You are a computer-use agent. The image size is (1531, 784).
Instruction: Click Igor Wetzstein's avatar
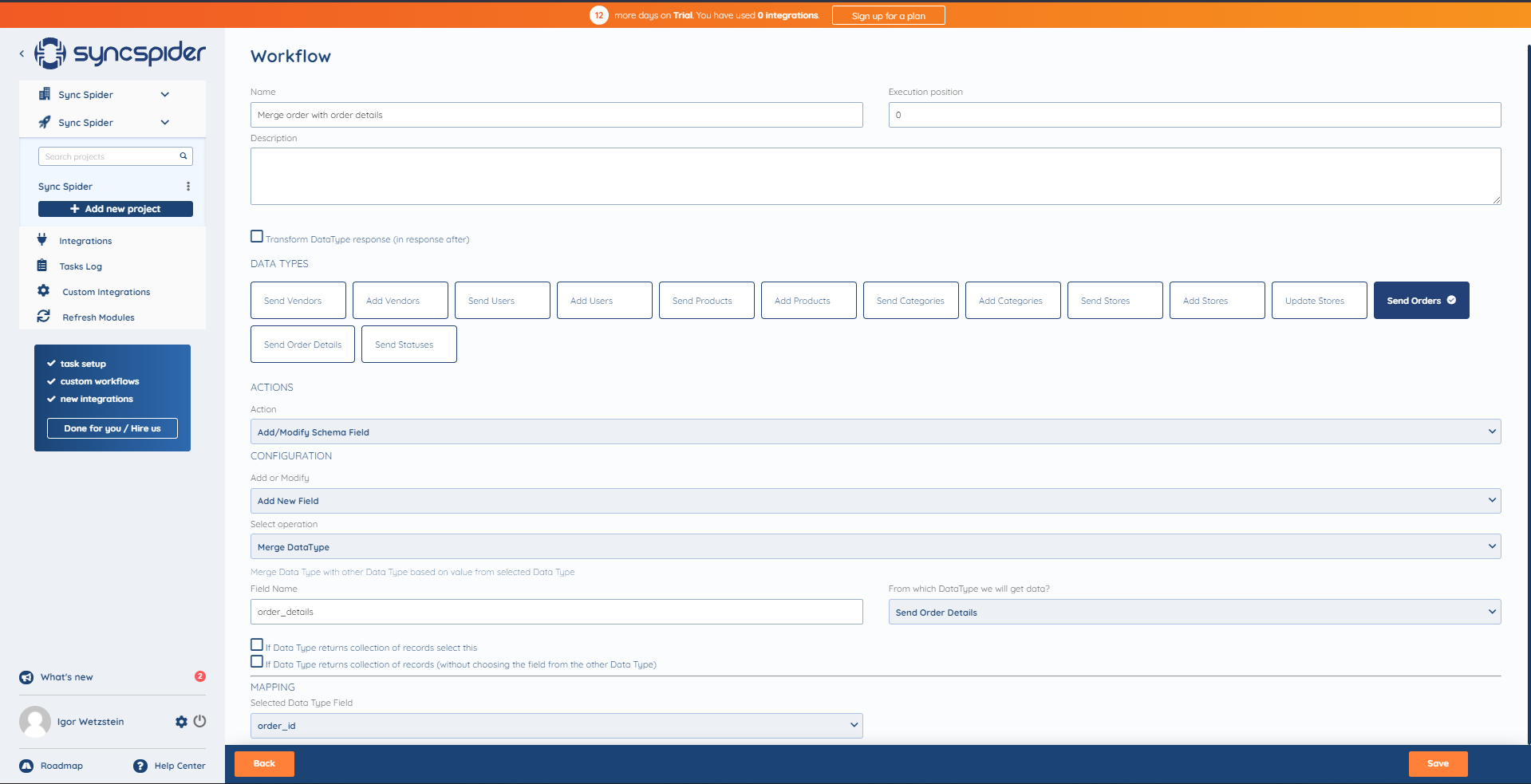[35, 722]
